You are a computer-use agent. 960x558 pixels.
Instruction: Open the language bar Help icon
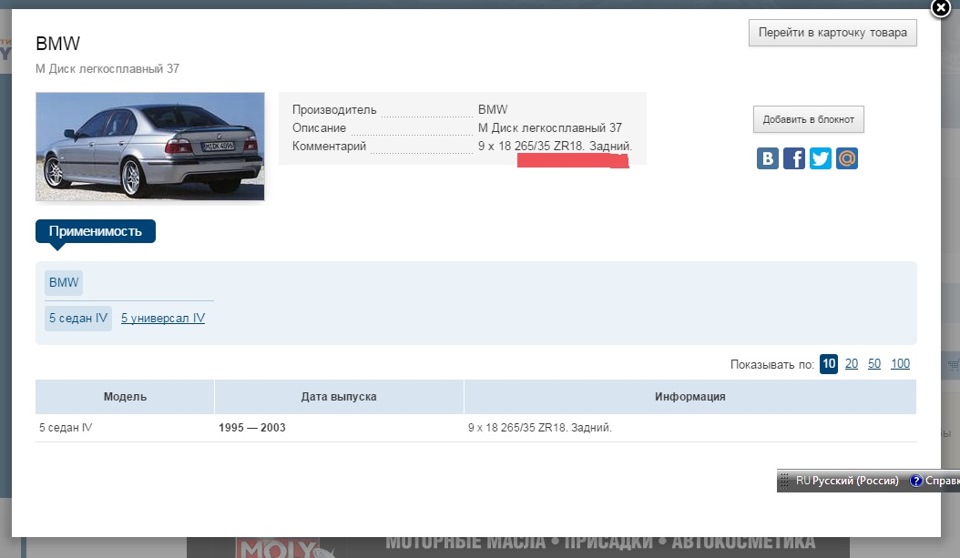tap(916, 481)
